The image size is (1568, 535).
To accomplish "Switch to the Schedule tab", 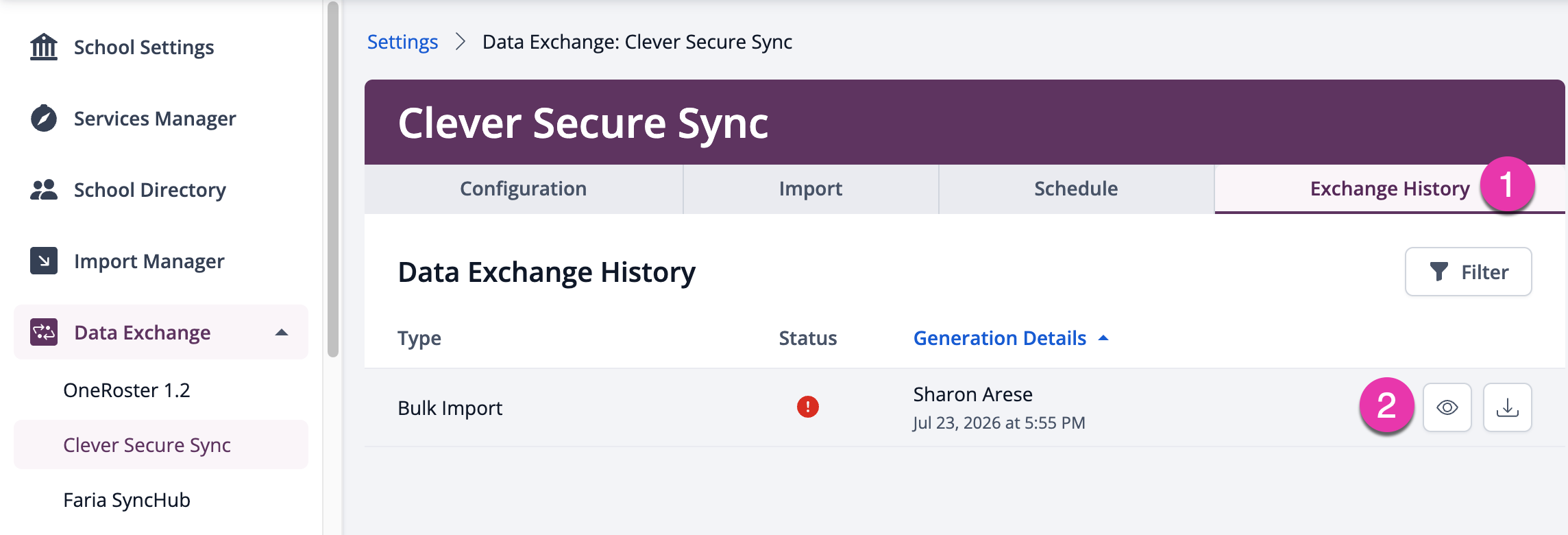I will (x=1076, y=189).
